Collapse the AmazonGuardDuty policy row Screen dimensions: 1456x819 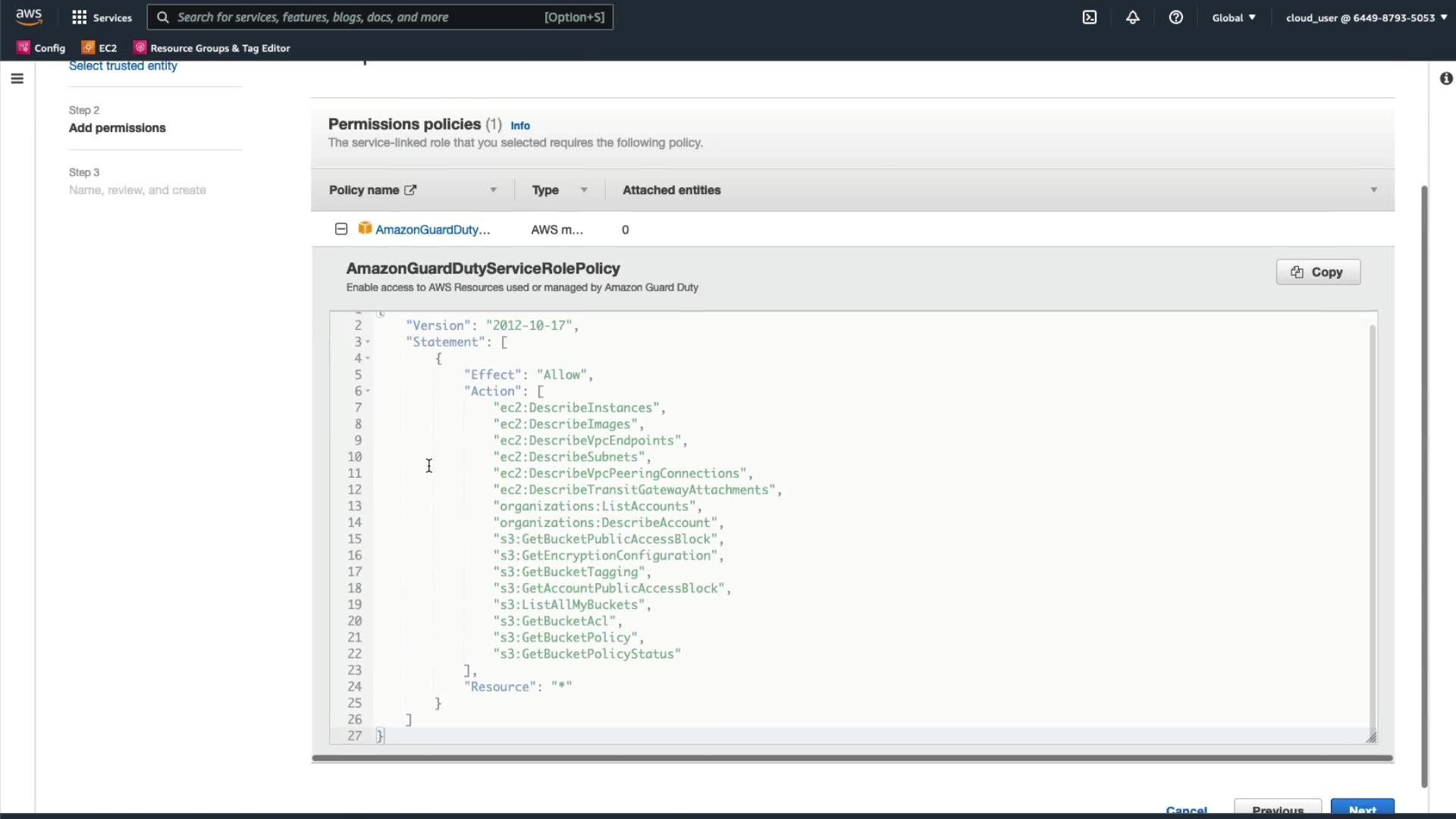341,229
